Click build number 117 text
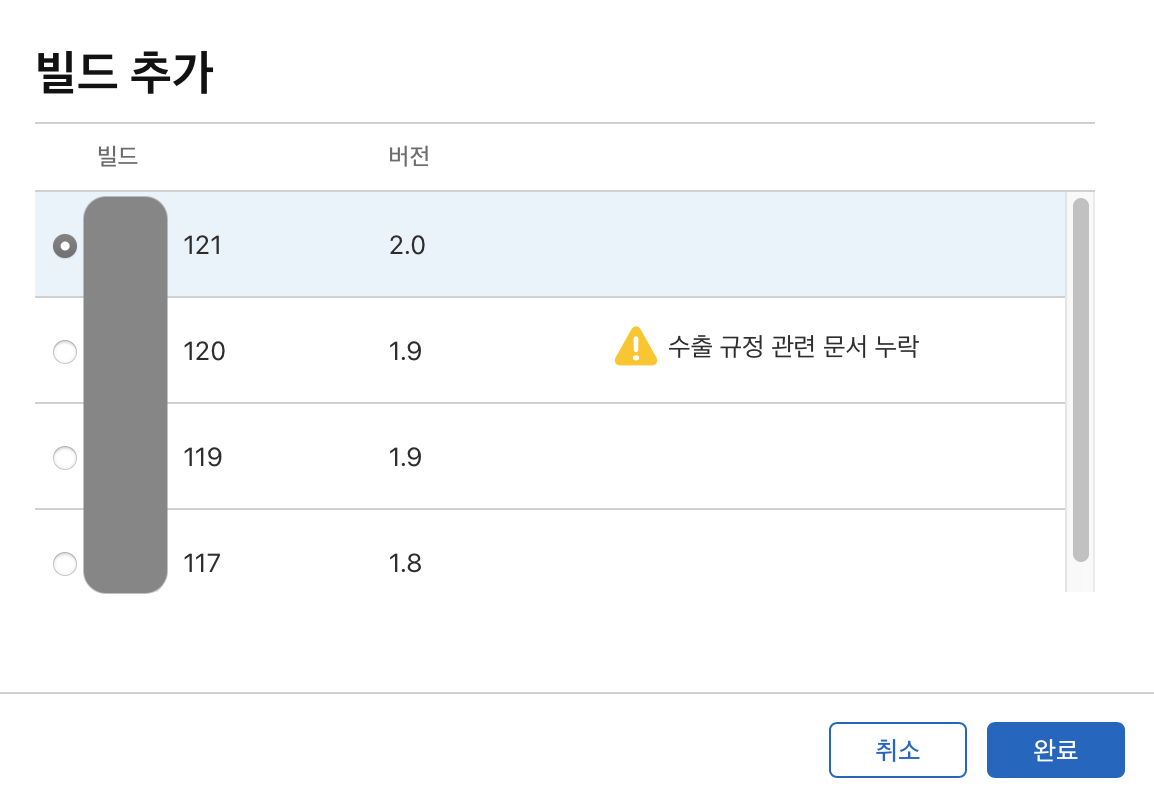Viewport: 1154px width, 798px height. point(202,563)
